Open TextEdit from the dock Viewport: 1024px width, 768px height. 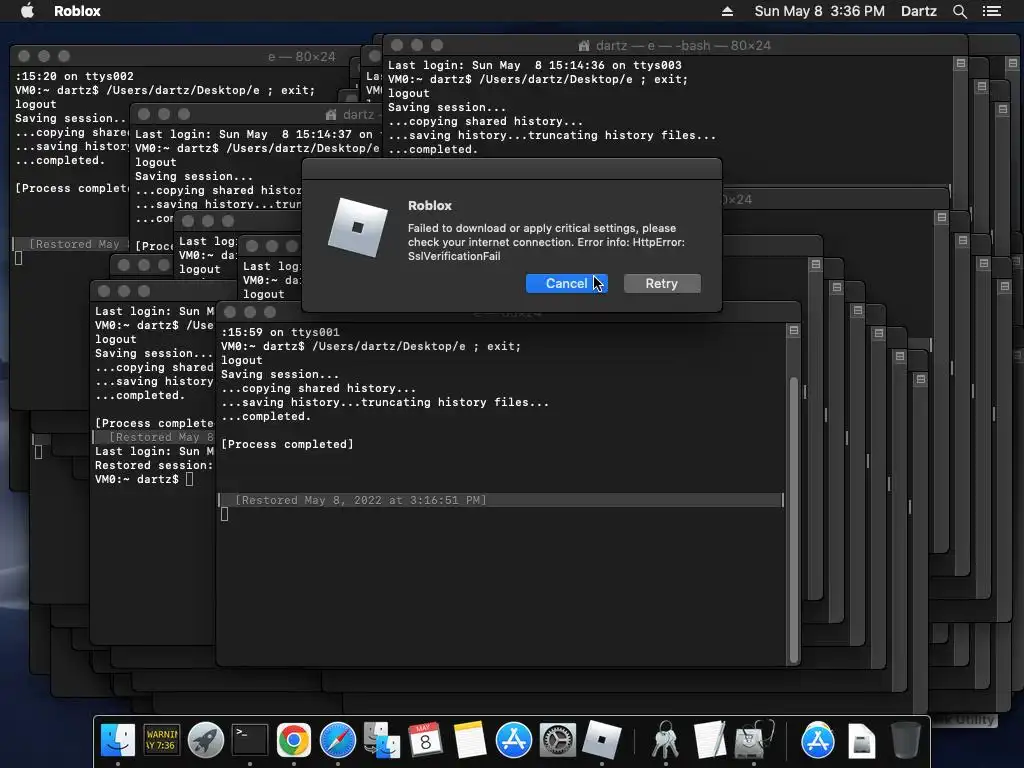(x=710, y=740)
